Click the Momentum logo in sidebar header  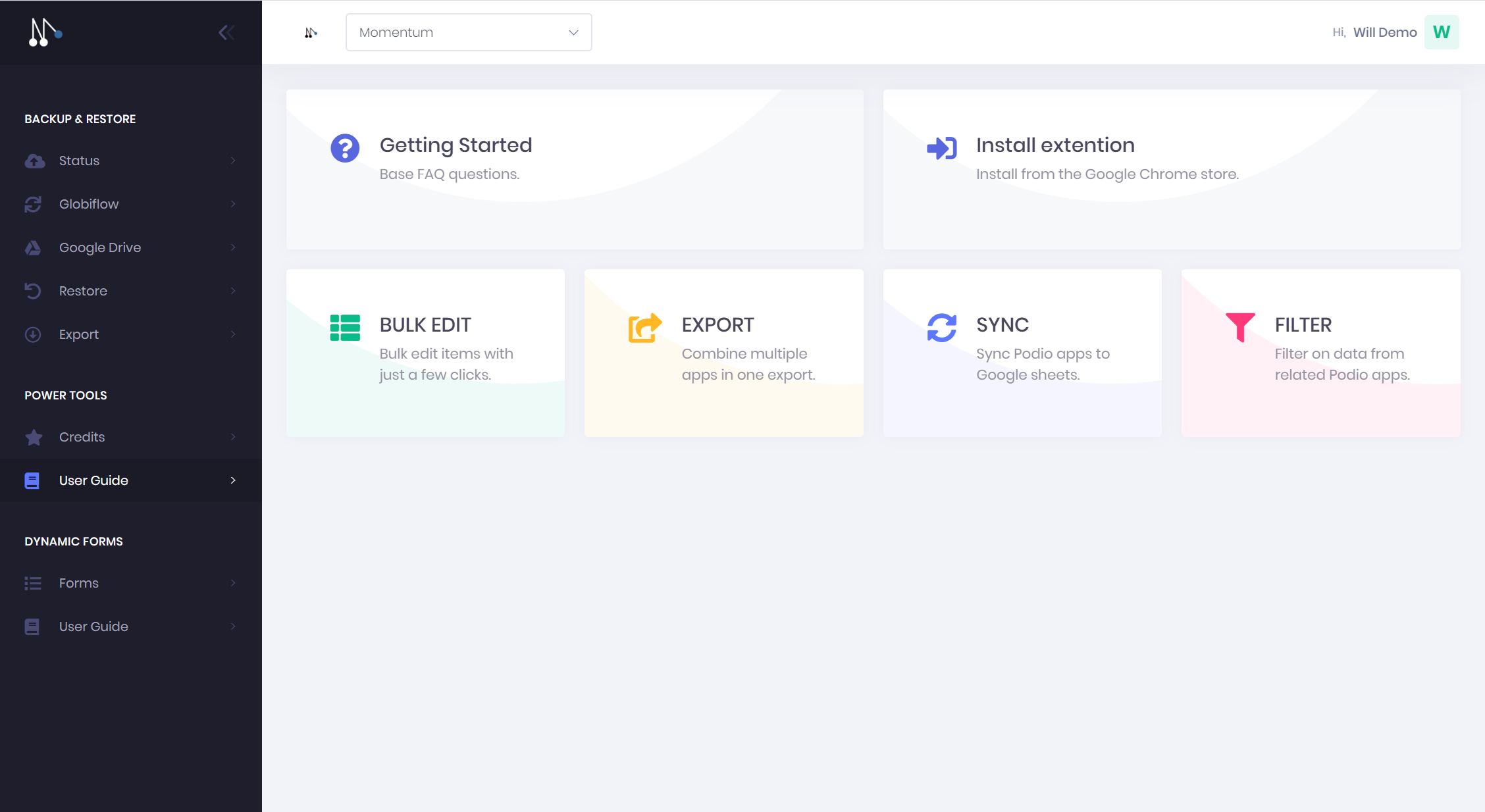45,32
